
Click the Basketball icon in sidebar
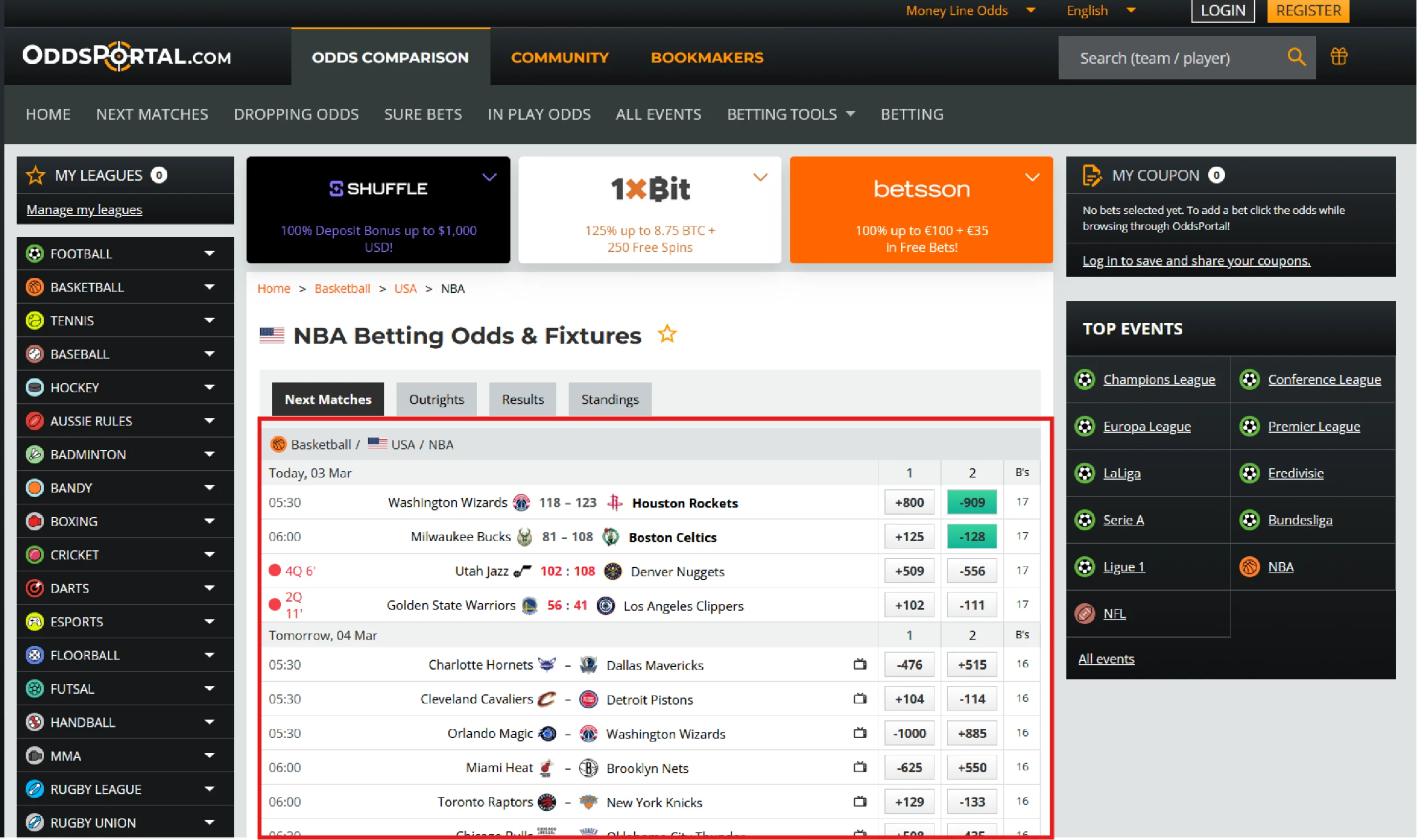(34, 287)
